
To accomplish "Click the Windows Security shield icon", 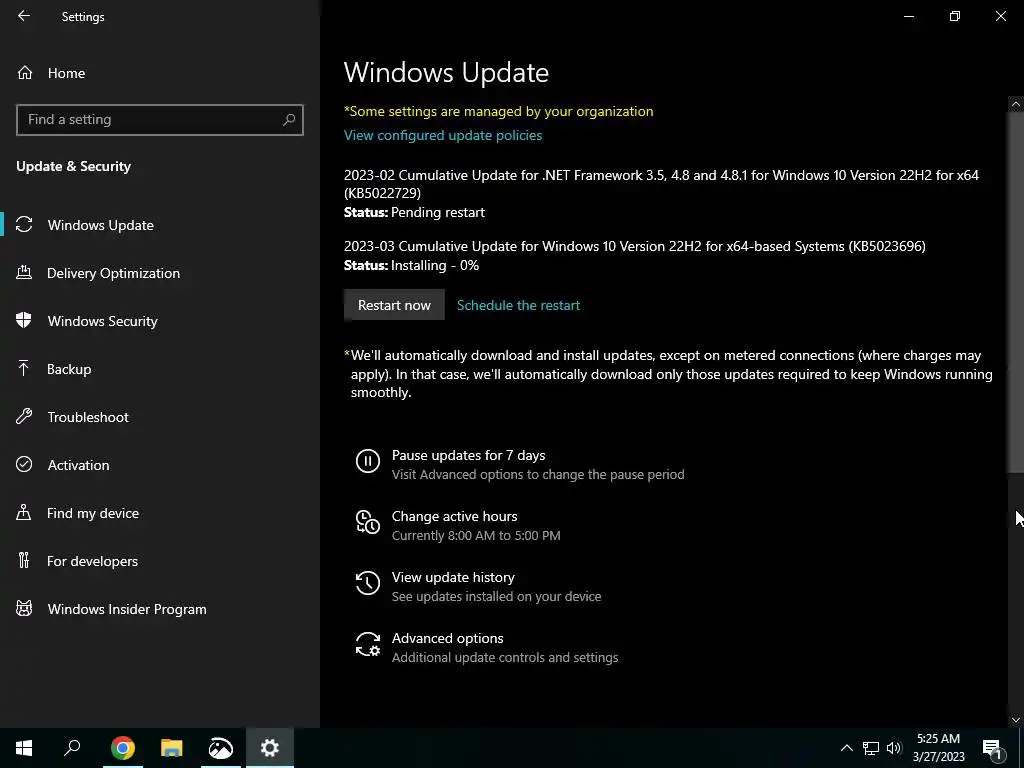I will pos(24,321).
